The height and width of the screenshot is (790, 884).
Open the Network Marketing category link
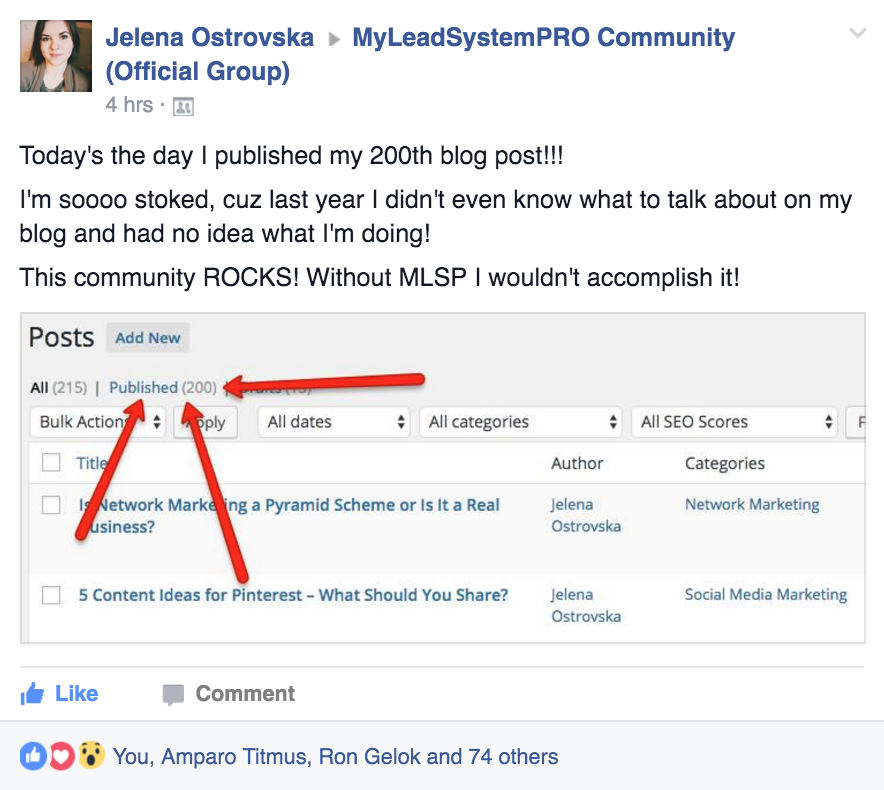[752, 504]
